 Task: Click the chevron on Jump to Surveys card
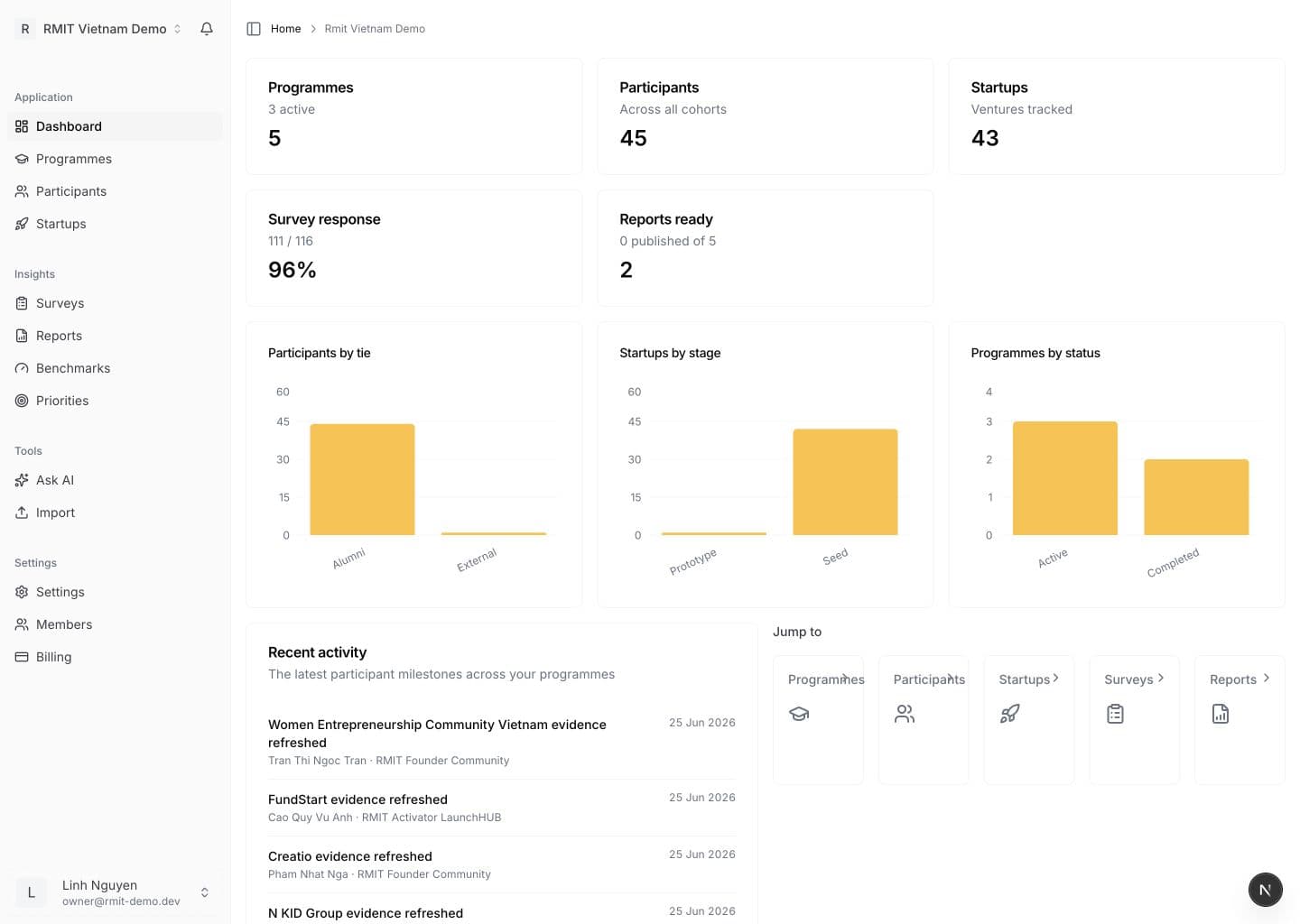pyautogui.click(x=1161, y=678)
